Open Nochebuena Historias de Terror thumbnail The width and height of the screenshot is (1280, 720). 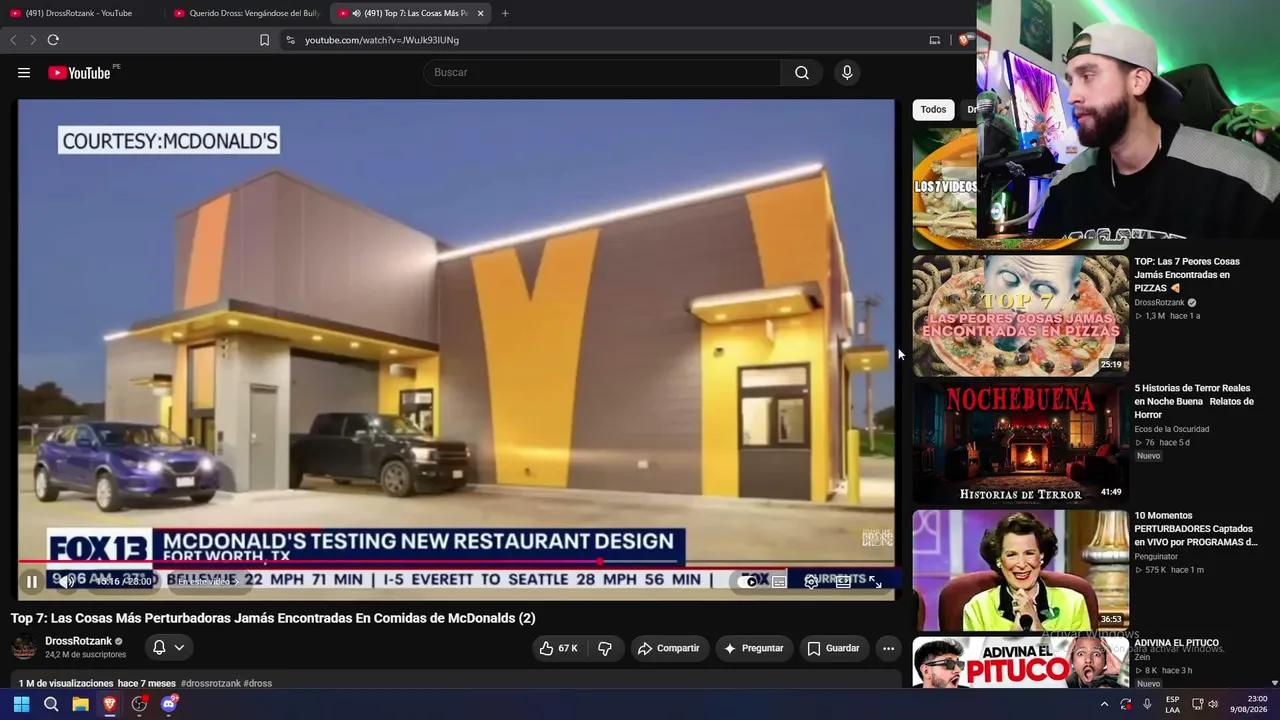point(1020,443)
